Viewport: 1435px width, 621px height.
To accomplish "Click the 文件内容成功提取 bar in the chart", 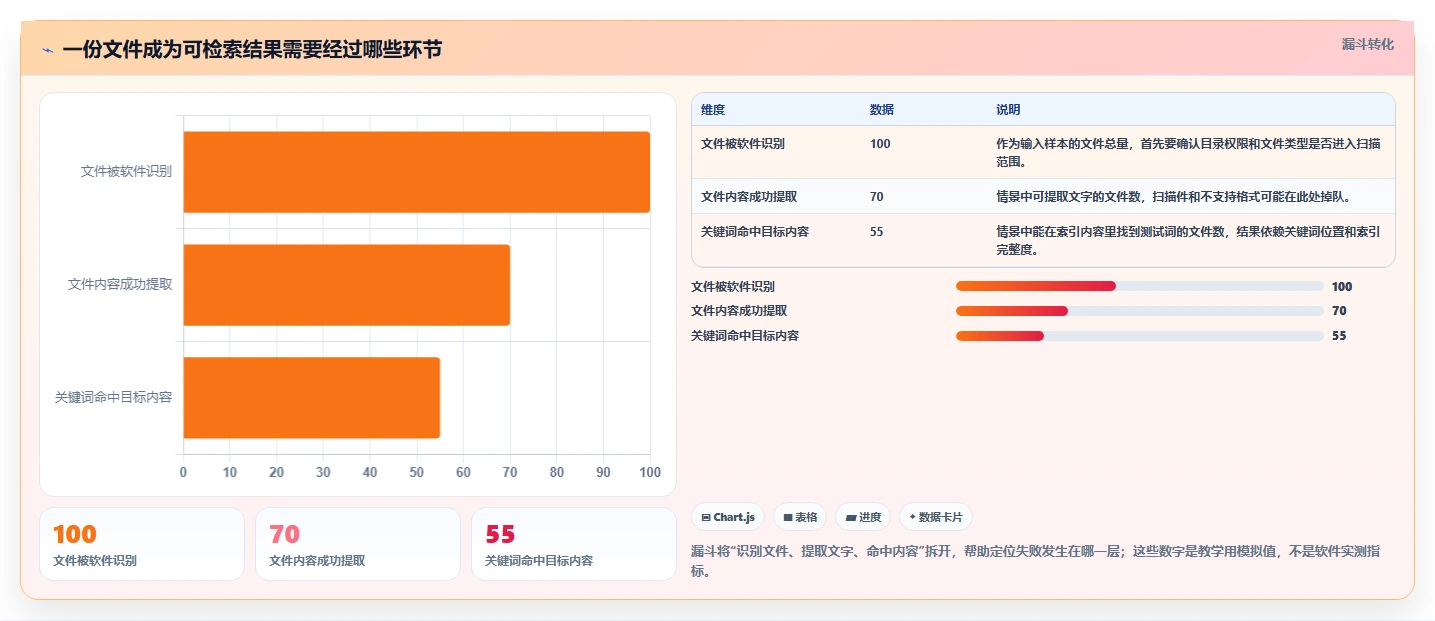I will coord(346,285).
